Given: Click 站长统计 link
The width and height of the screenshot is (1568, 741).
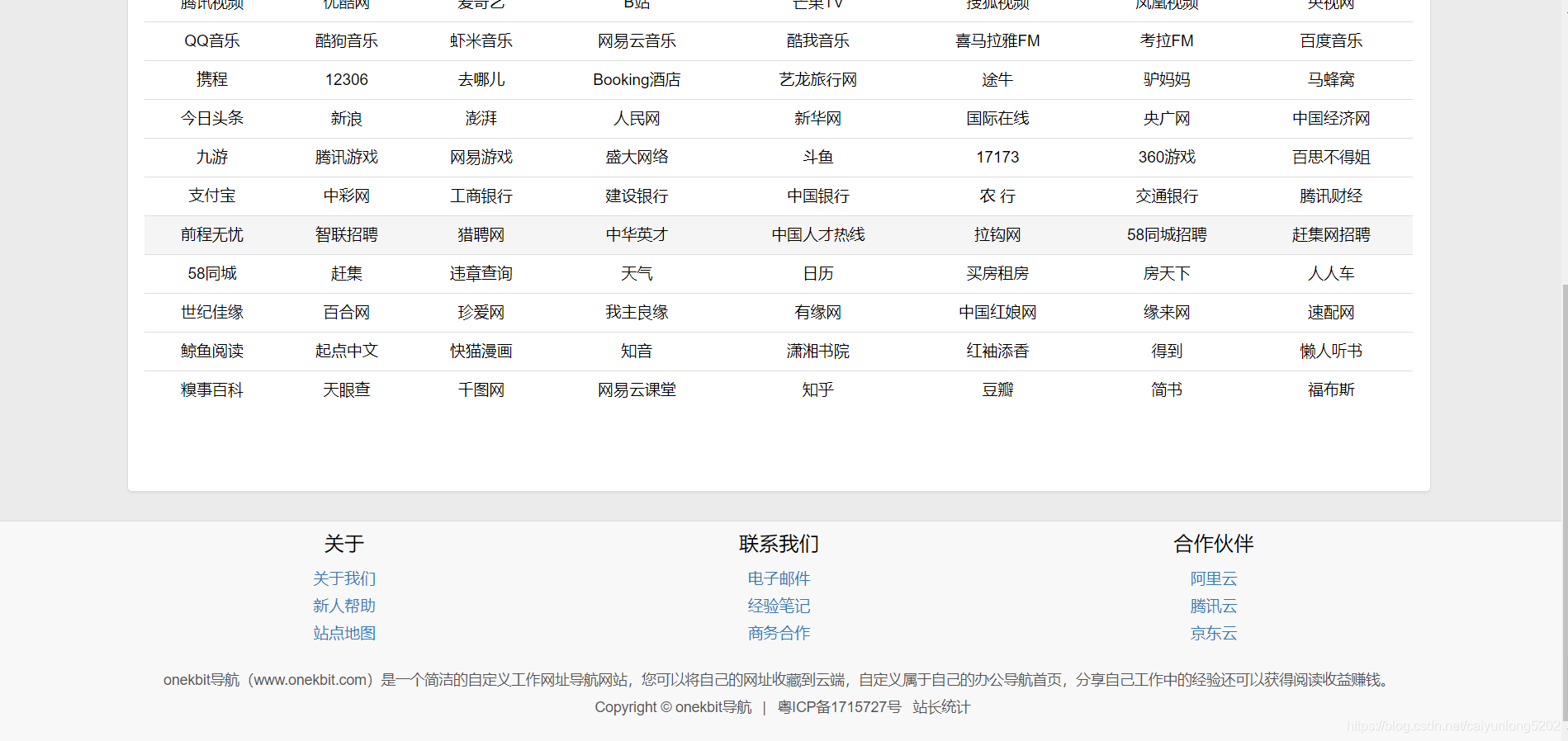Looking at the screenshot, I should click(x=941, y=708).
